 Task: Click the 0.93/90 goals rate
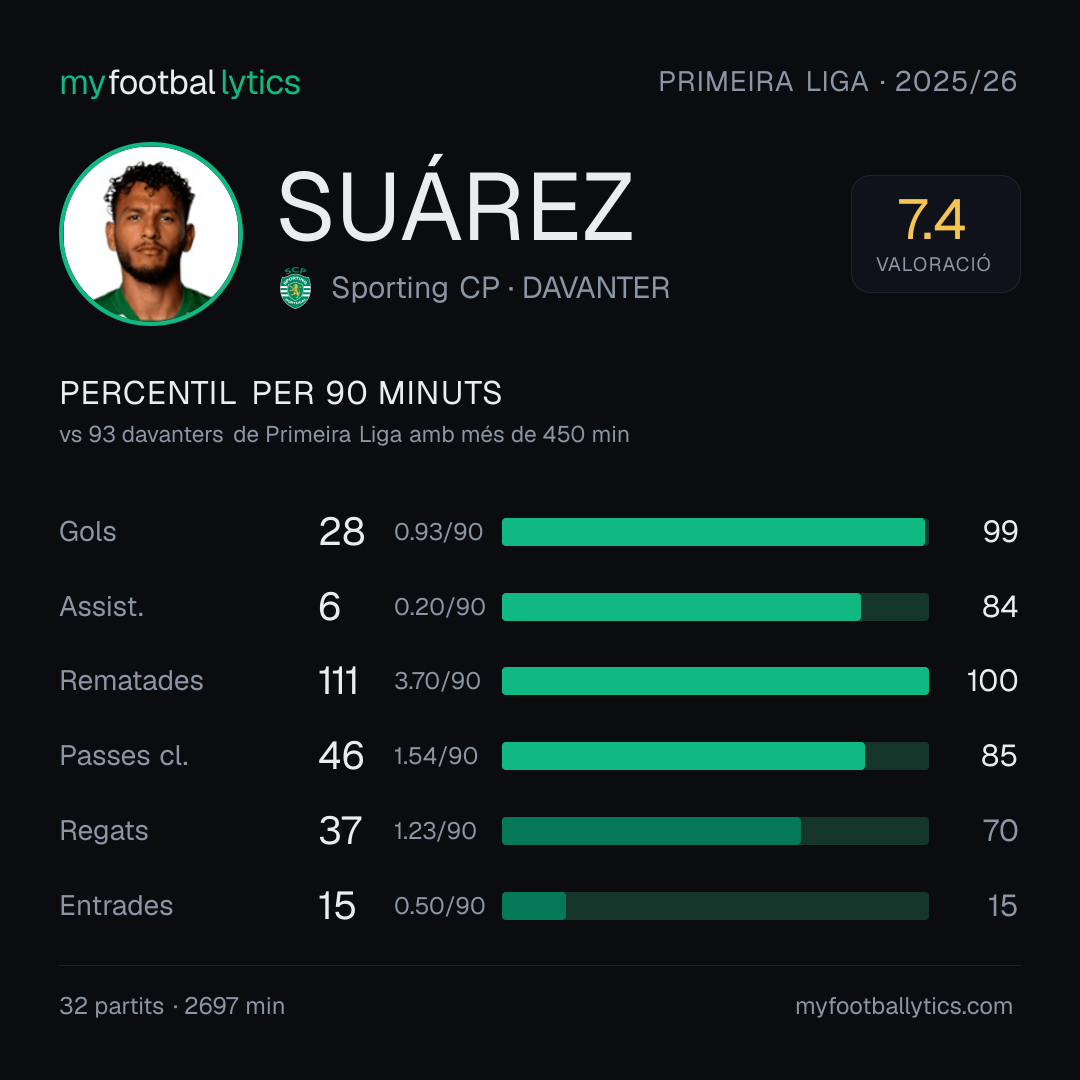(x=439, y=532)
